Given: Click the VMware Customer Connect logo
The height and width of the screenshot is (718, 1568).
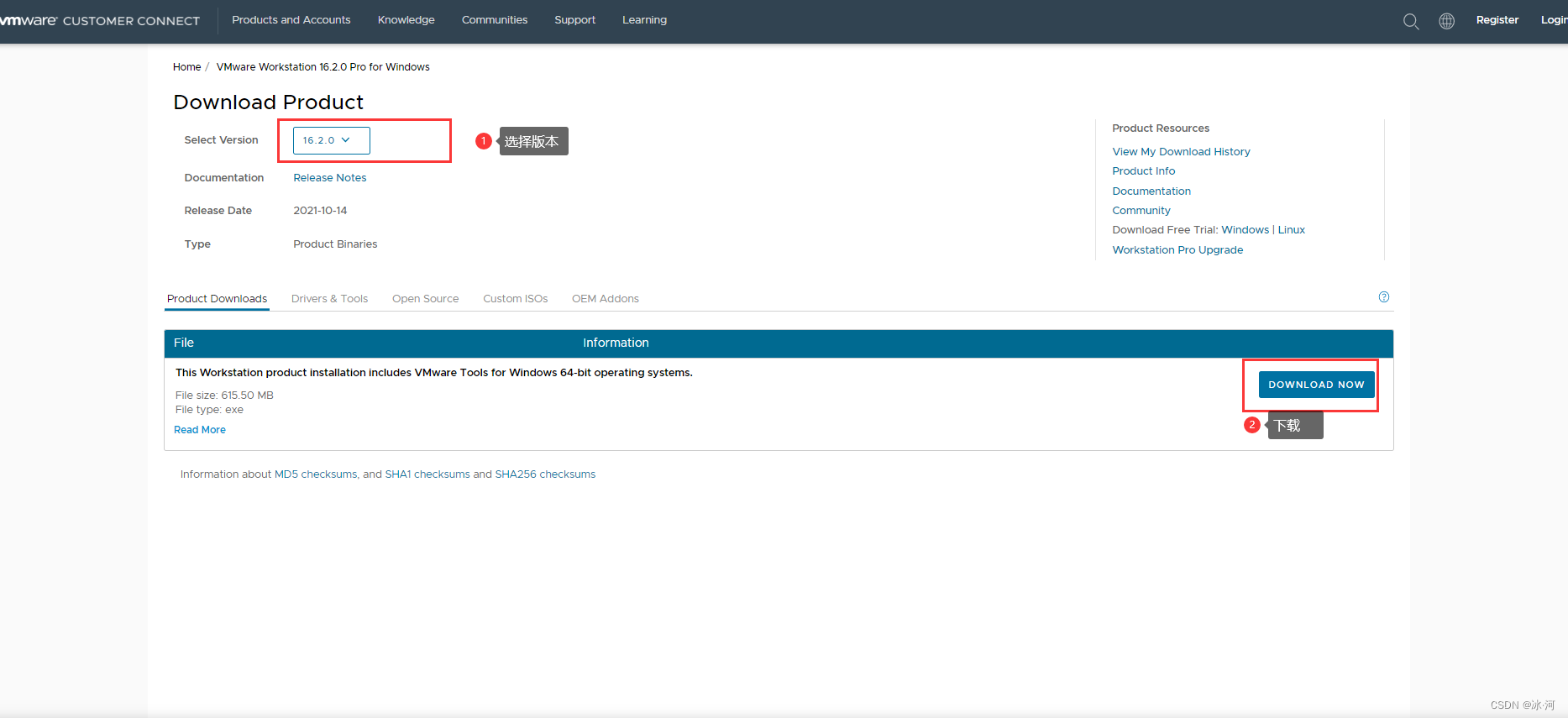Looking at the screenshot, I should click(x=100, y=20).
